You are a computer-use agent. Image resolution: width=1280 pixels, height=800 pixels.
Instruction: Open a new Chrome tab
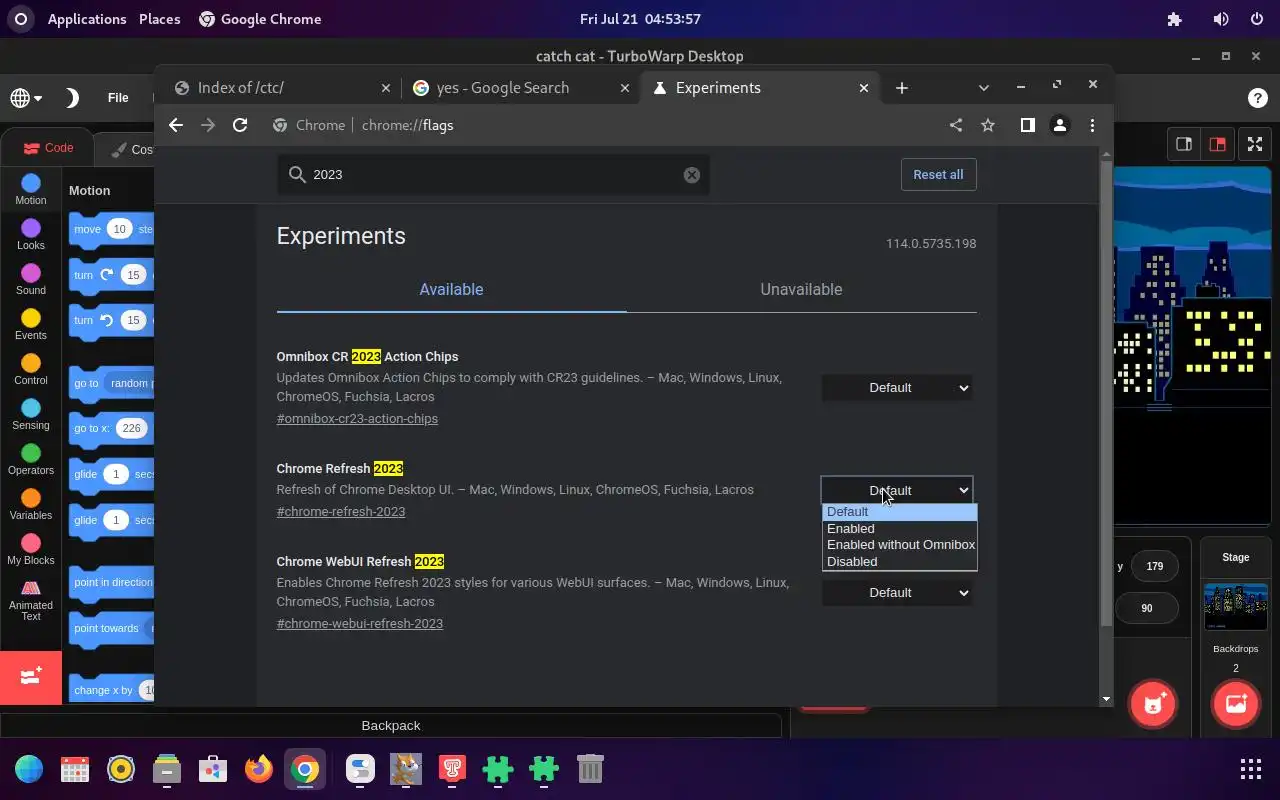coord(902,88)
